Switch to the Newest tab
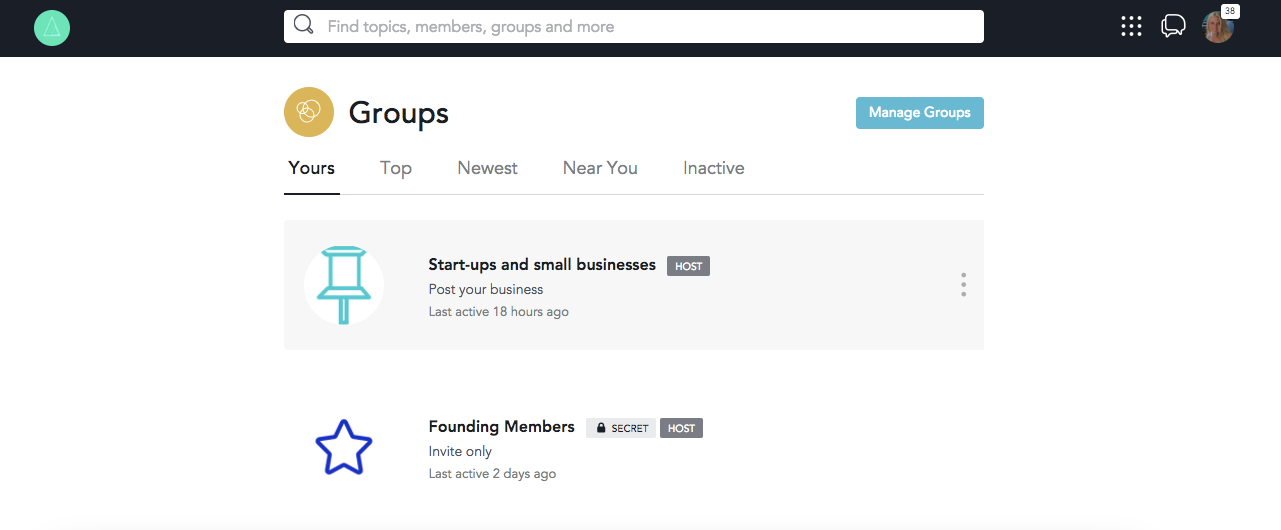 click(487, 168)
